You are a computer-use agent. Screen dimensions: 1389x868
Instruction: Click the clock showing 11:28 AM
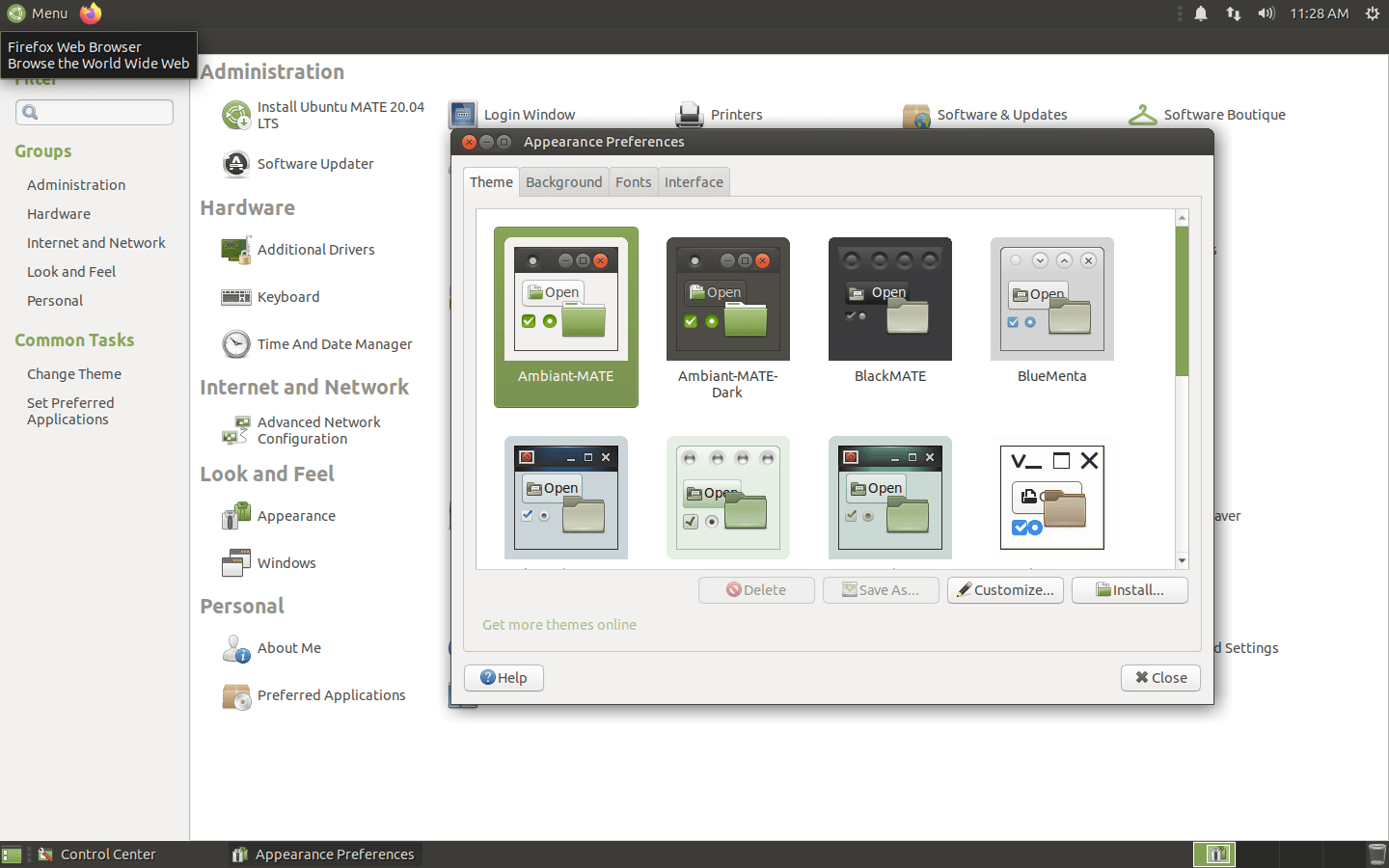coord(1320,14)
